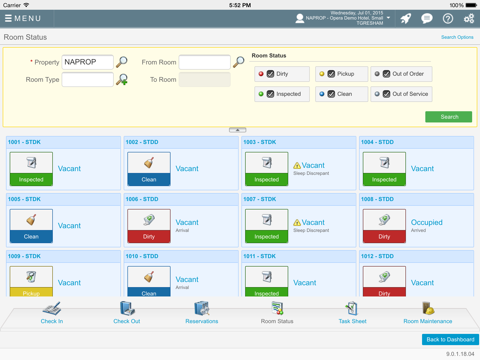Open From Room lookup magnifier
This screenshot has height=360, width=480.
tap(239, 62)
